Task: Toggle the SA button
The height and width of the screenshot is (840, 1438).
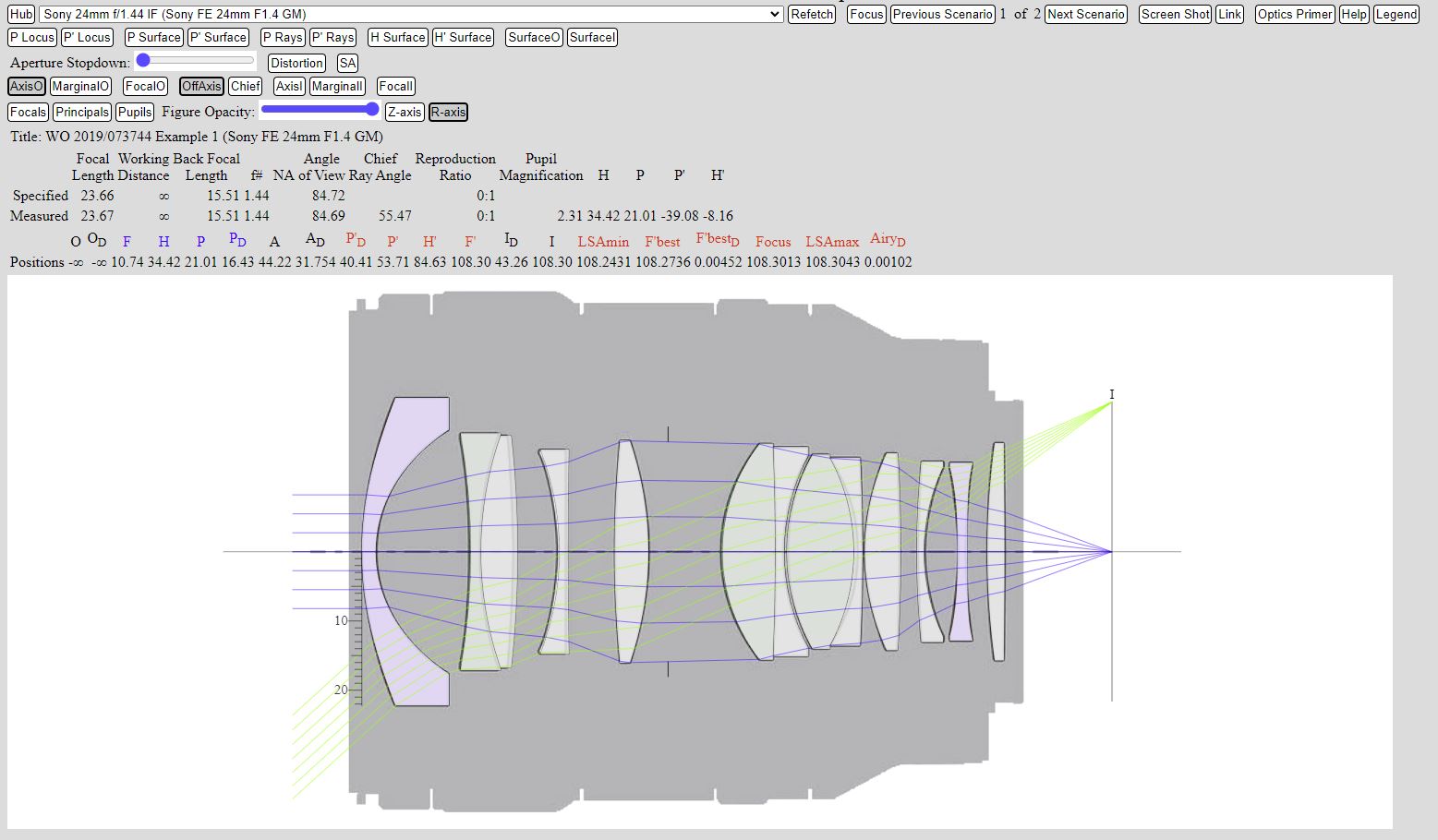Action: coord(347,63)
